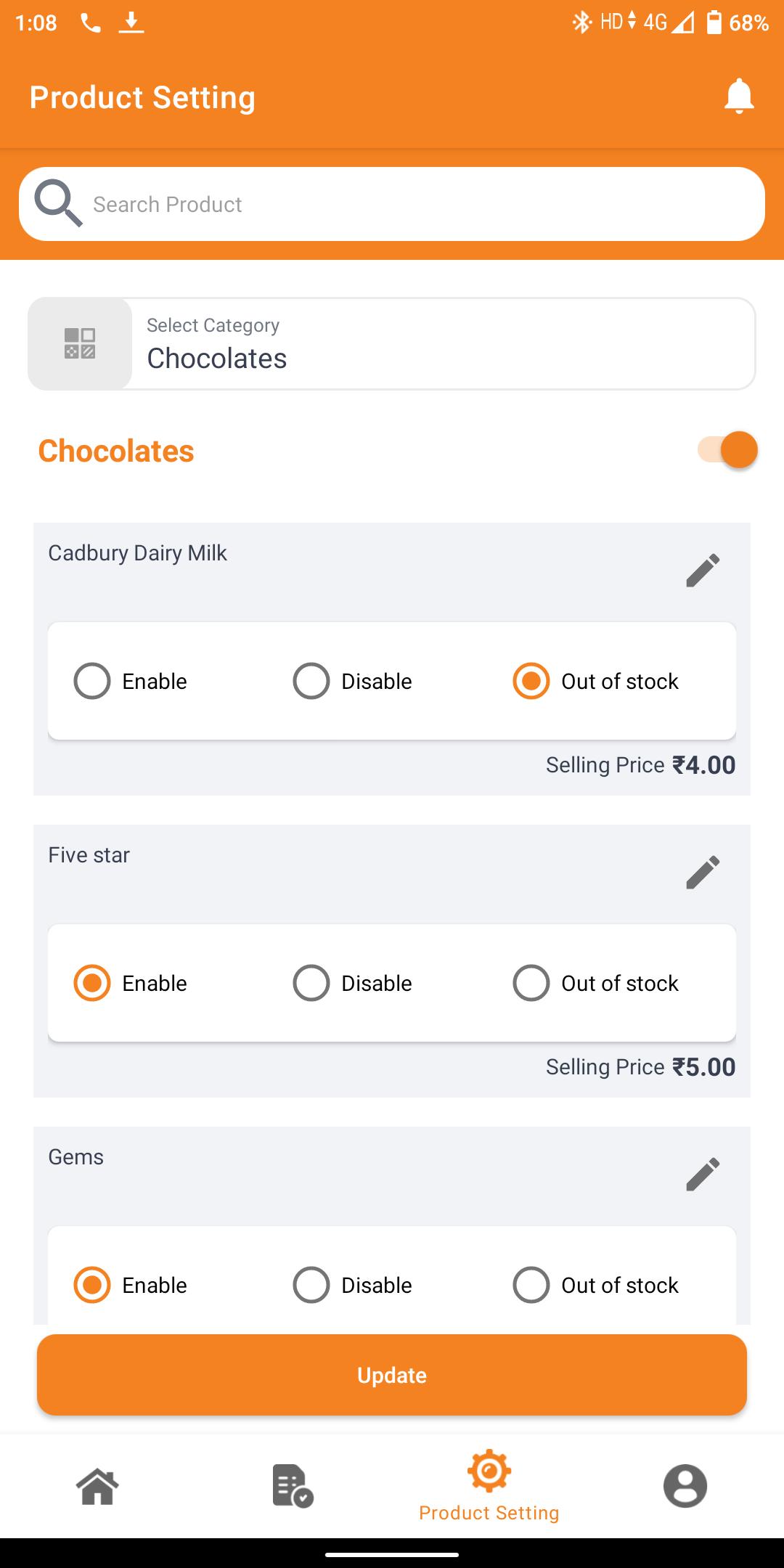Go to Home via house icon
Screen dimensions: 784x1568
tap(97, 1486)
